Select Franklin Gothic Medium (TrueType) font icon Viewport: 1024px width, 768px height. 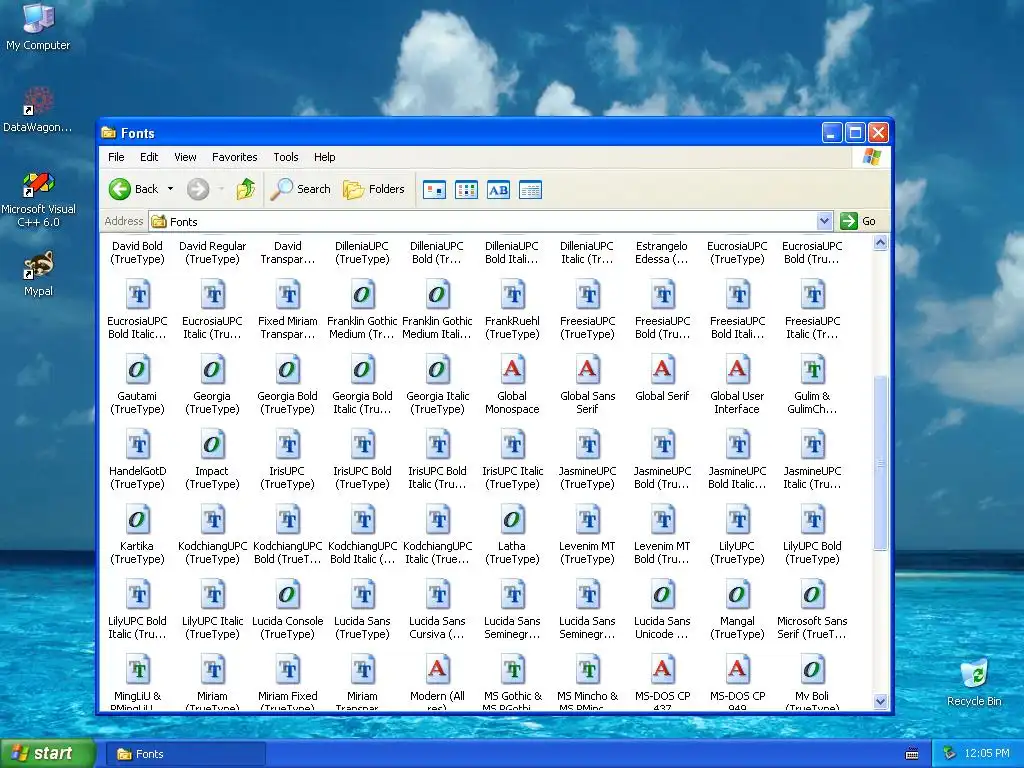[362, 295]
